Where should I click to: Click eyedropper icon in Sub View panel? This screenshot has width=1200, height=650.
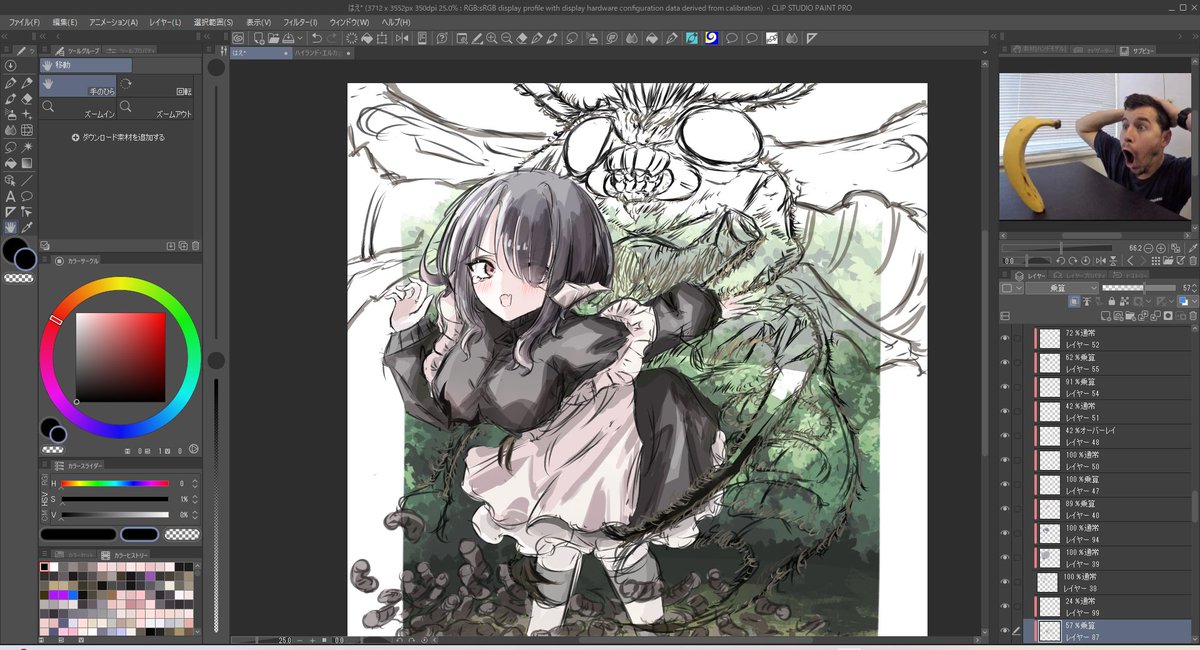coord(1193,248)
